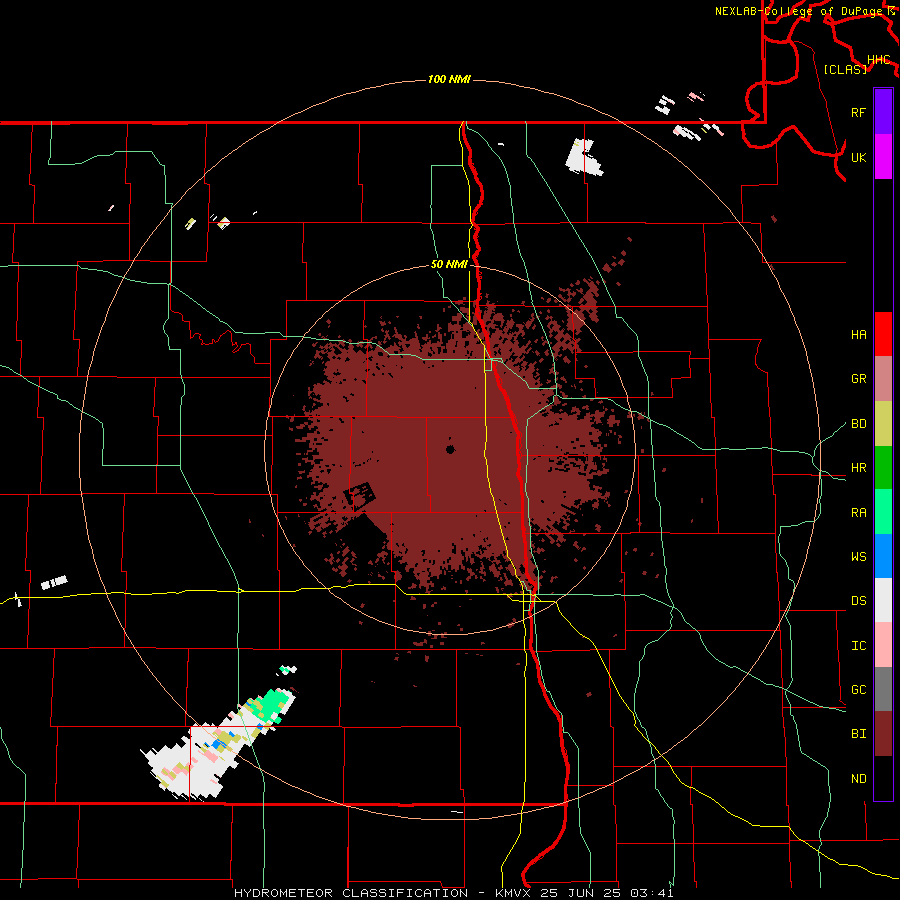Screen dimensions: 900x900
Task: Click the RA legend label
Action: point(858,513)
